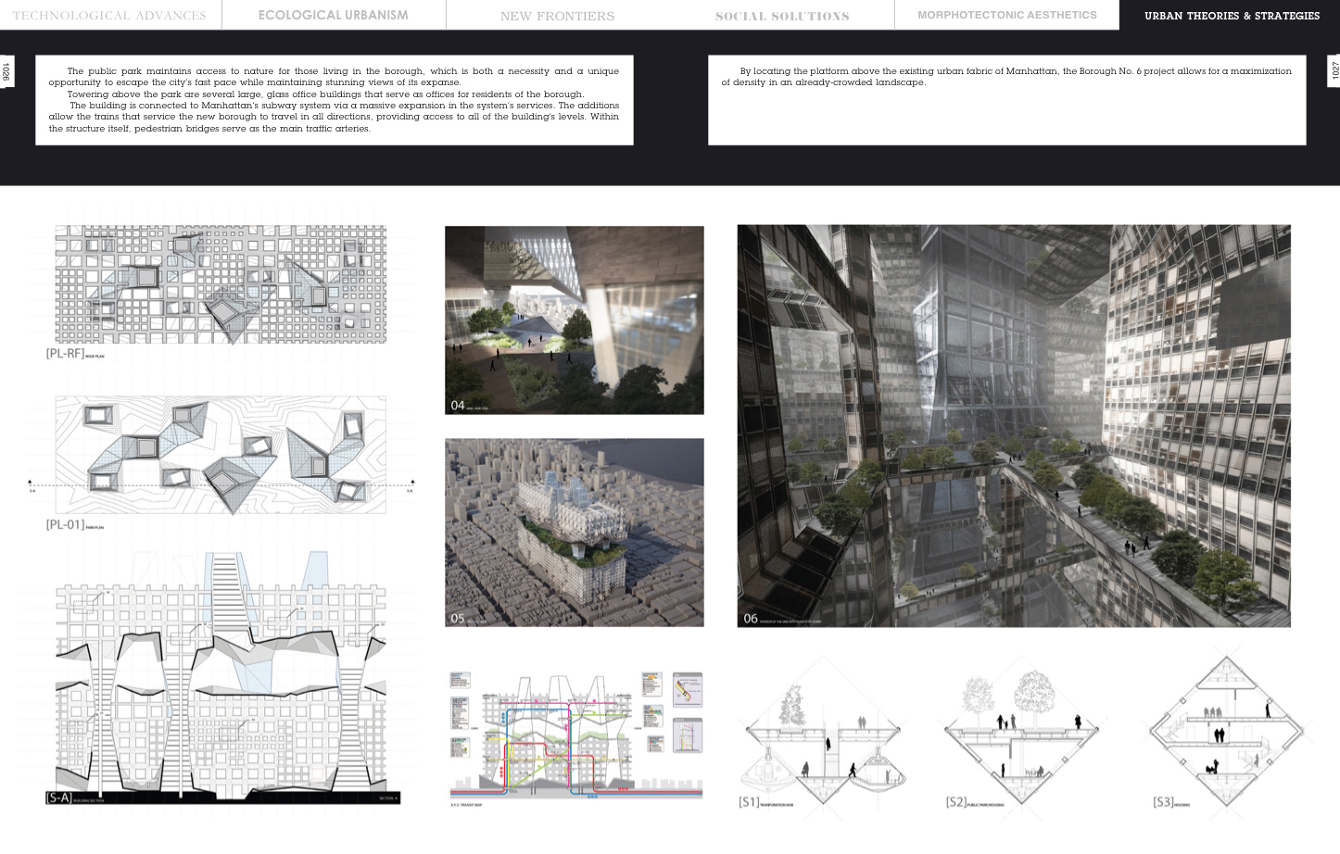The width and height of the screenshot is (1340, 854).
Task: Click the S2 section with trees
Action: [1019, 735]
